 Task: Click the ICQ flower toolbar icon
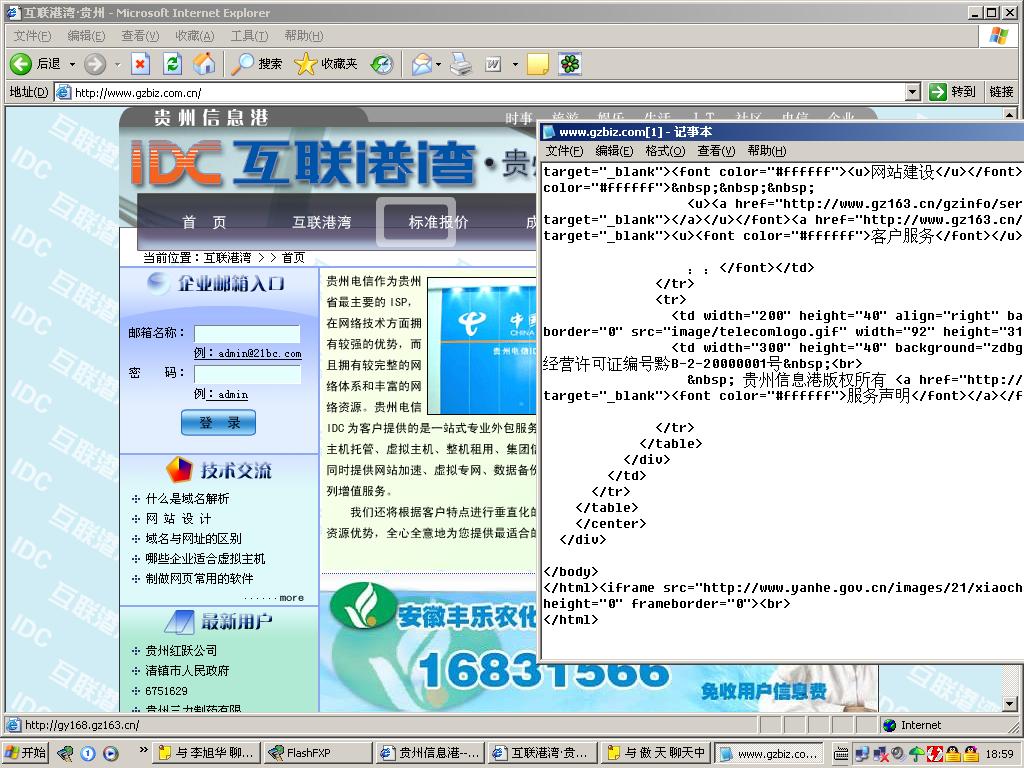click(570, 64)
